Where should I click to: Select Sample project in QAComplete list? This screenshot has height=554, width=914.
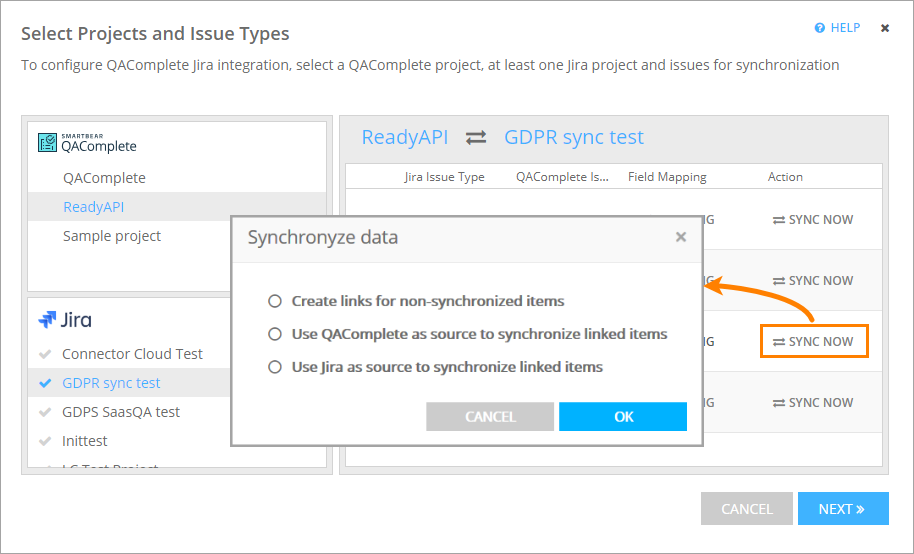point(112,236)
